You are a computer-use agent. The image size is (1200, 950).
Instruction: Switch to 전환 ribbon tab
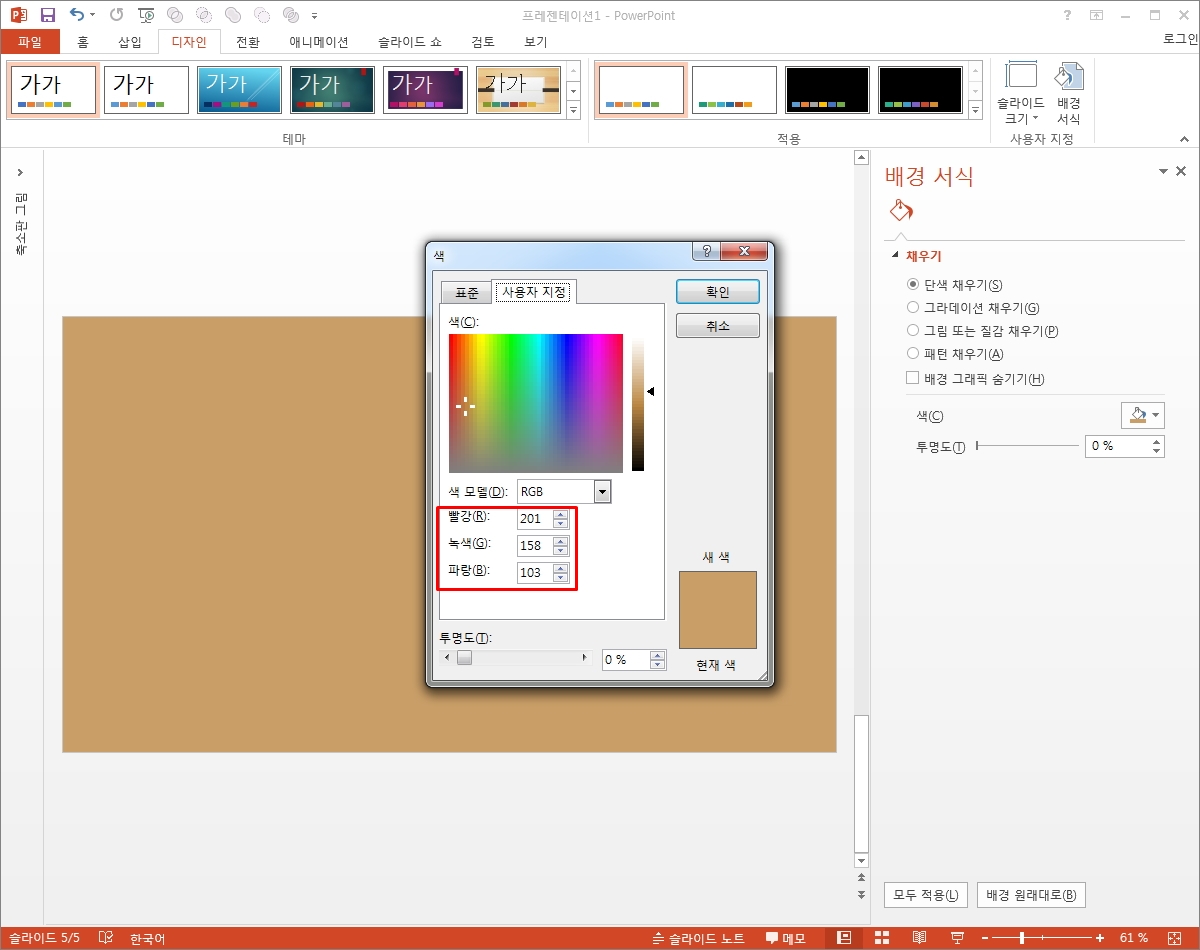click(248, 42)
